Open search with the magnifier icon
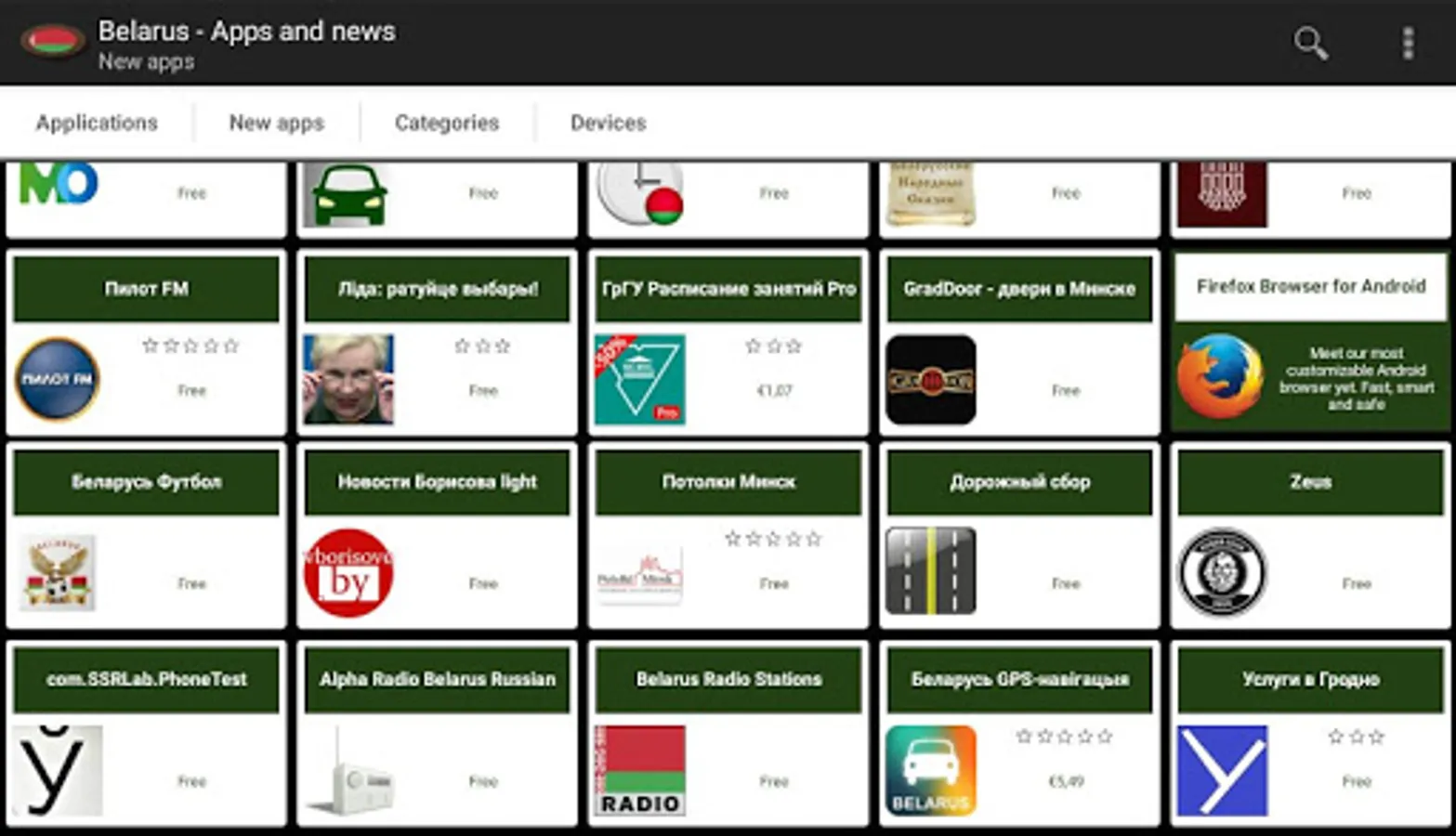The width and height of the screenshot is (1456, 836). tap(1310, 43)
